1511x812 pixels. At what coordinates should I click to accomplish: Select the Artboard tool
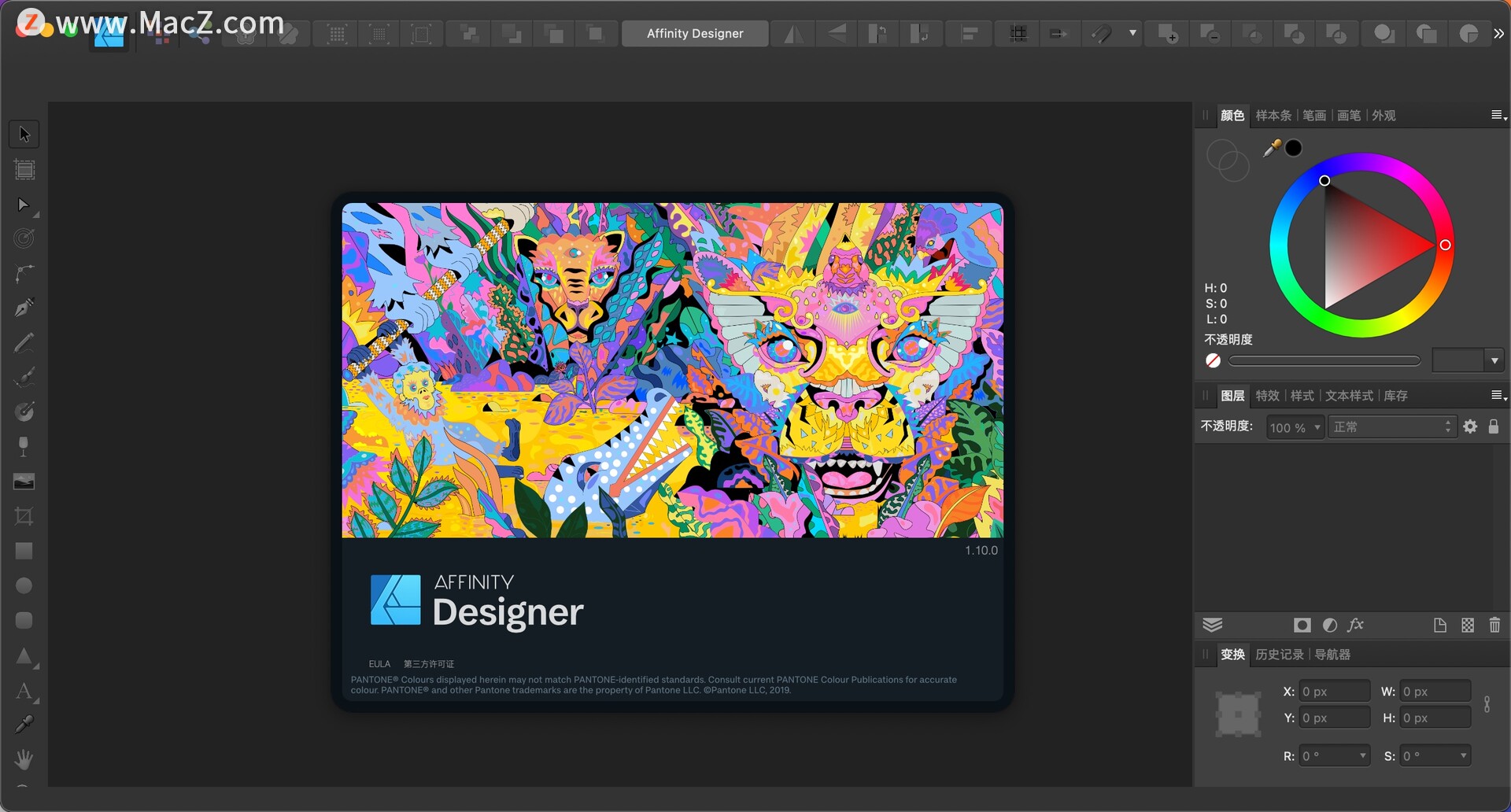pyautogui.click(x=24, y=170)
